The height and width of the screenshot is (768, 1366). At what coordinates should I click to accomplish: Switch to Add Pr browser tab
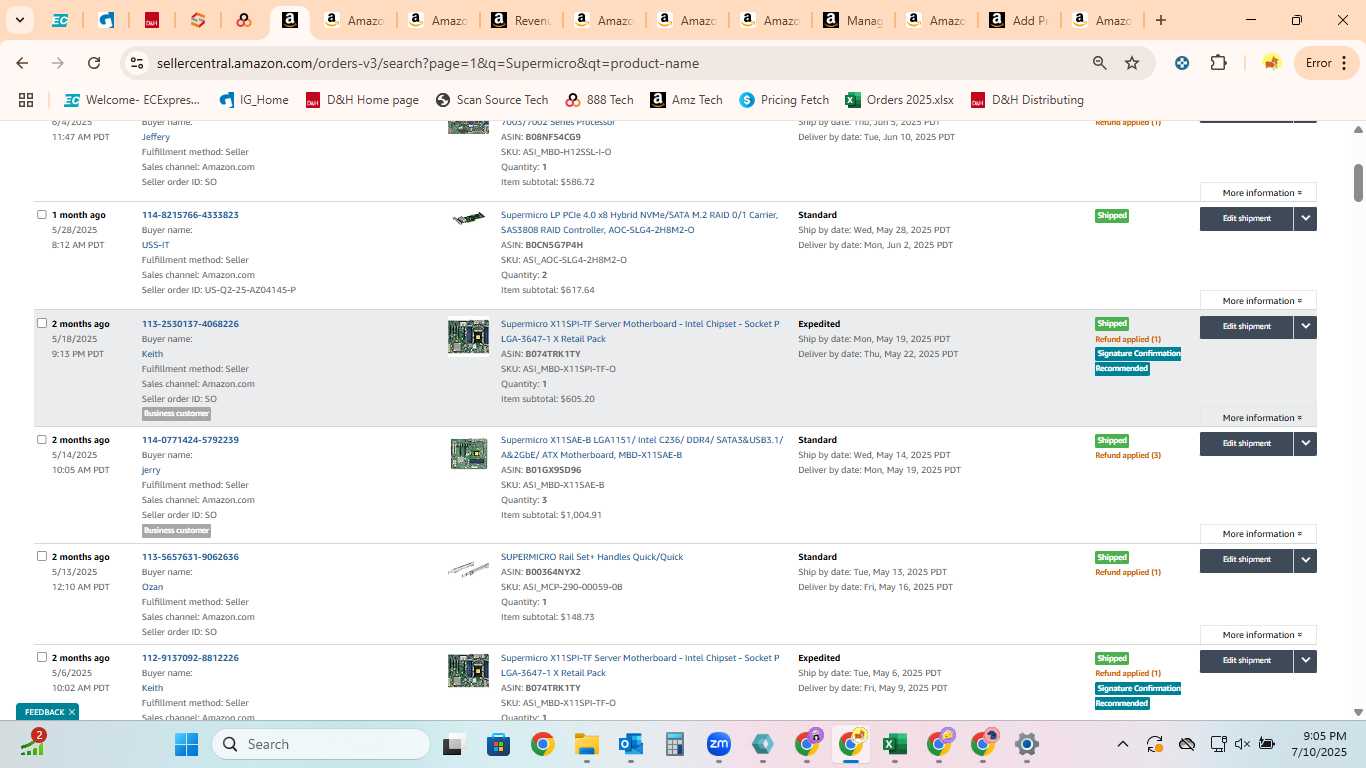click(x=1017, y=20)
